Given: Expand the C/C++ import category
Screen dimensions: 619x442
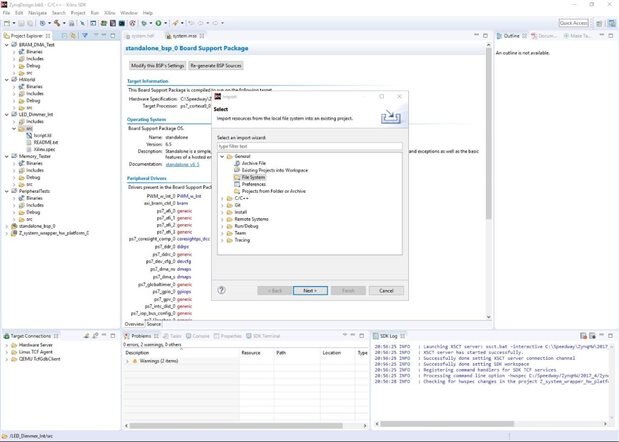Looking at the screenshot, I should 221,198.
